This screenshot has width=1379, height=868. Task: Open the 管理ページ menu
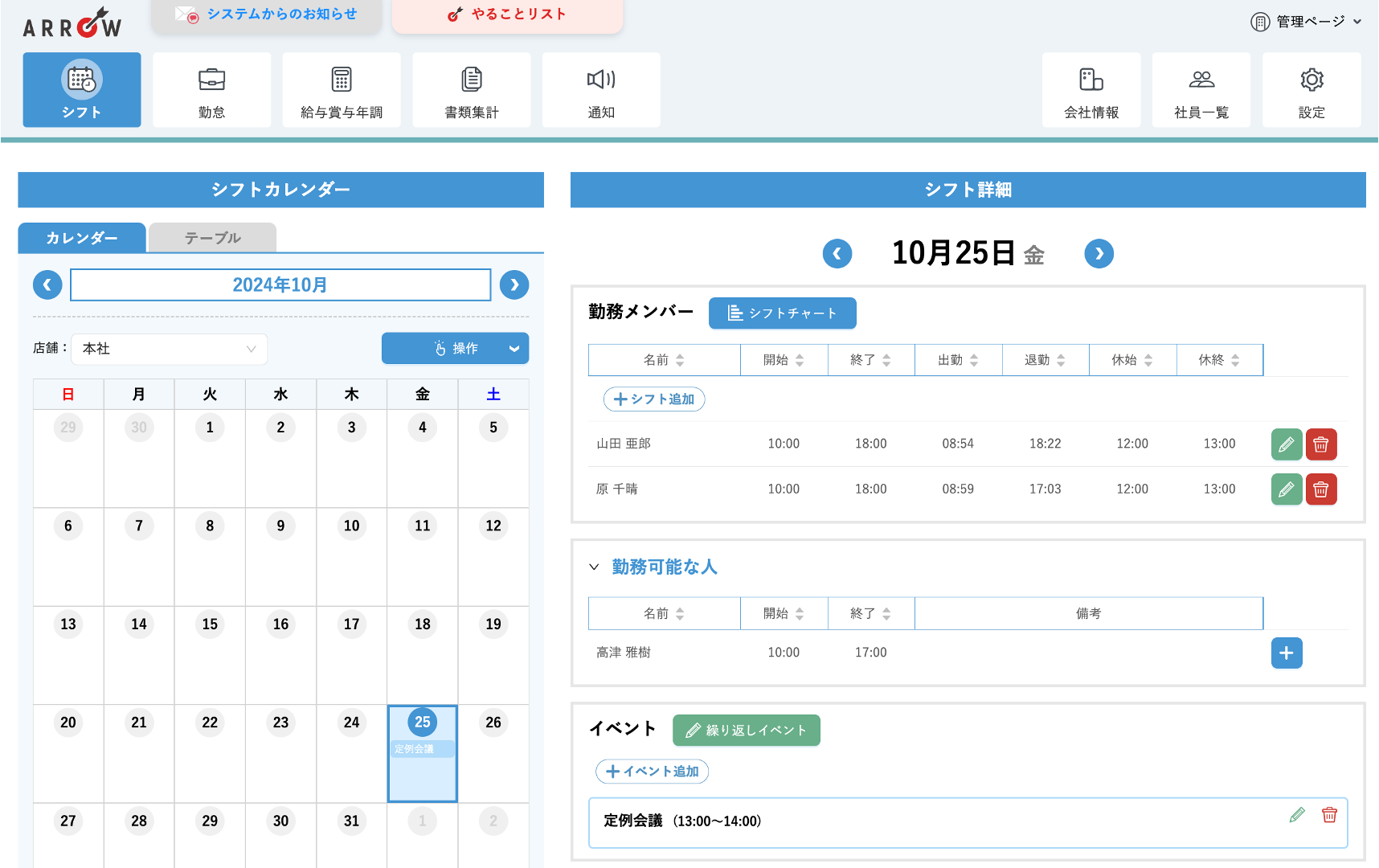coord(1306,22)
